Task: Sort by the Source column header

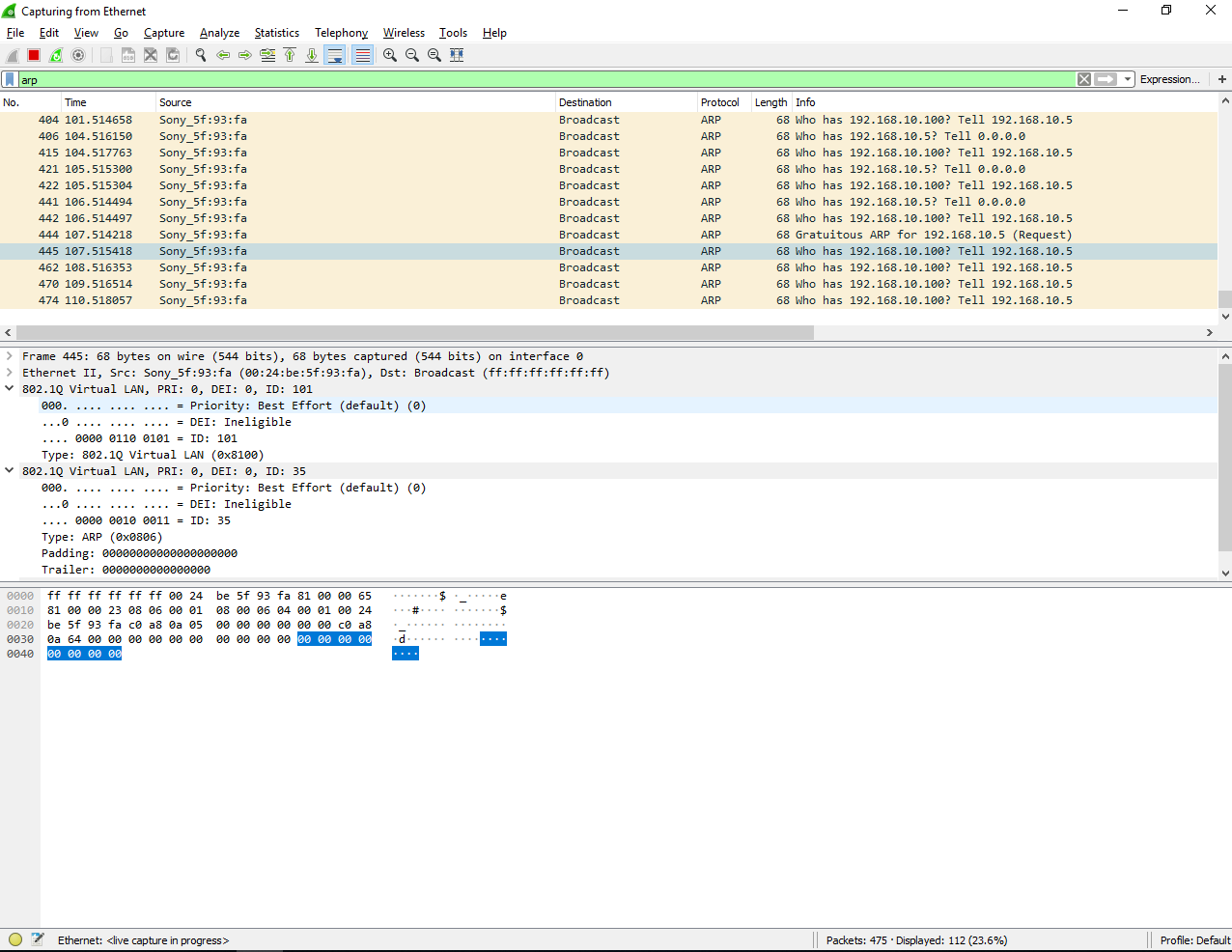Action: tap(355, 102)
